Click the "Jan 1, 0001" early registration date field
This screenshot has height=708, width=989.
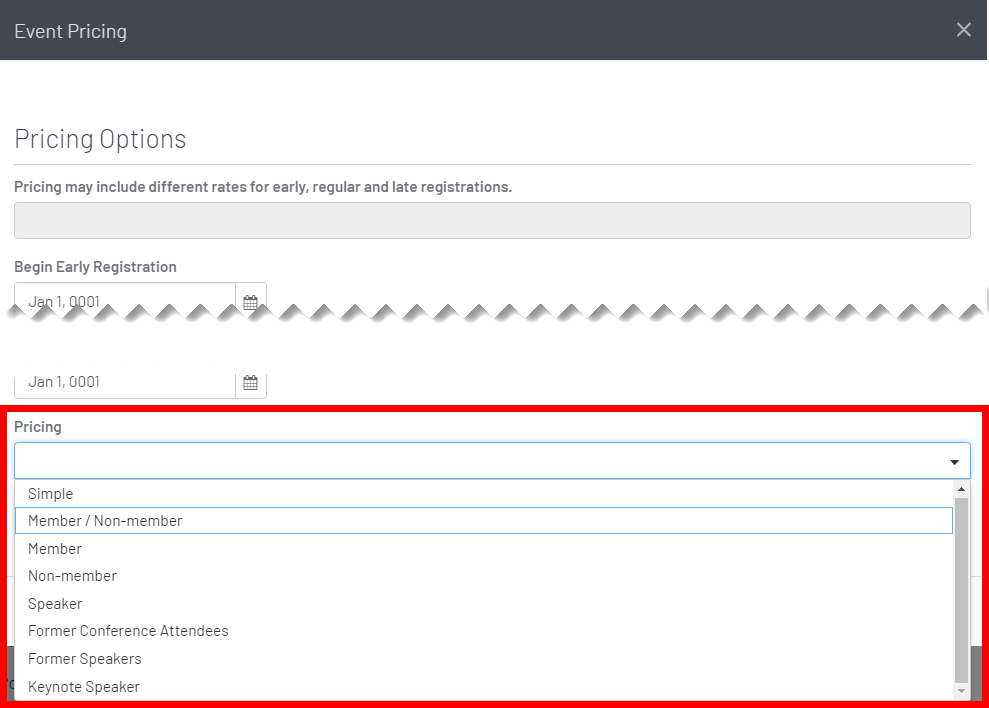tap(120, 300)
